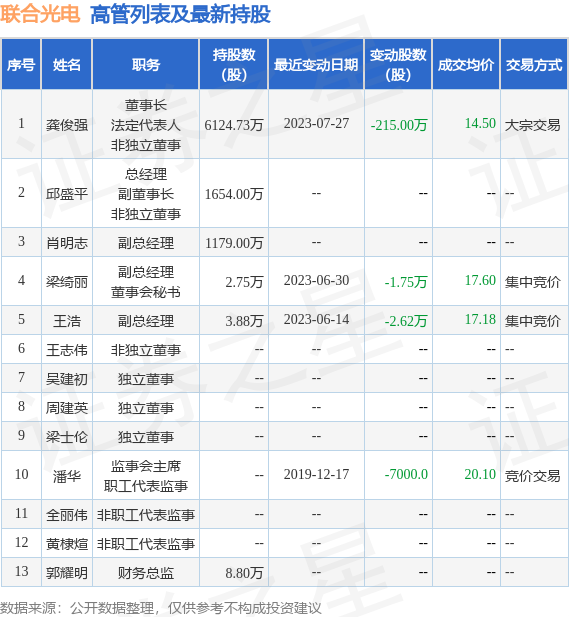Screen dimensions: 569x617
Task: Click the 法定代表人 position text
Action: click(146, 125)
